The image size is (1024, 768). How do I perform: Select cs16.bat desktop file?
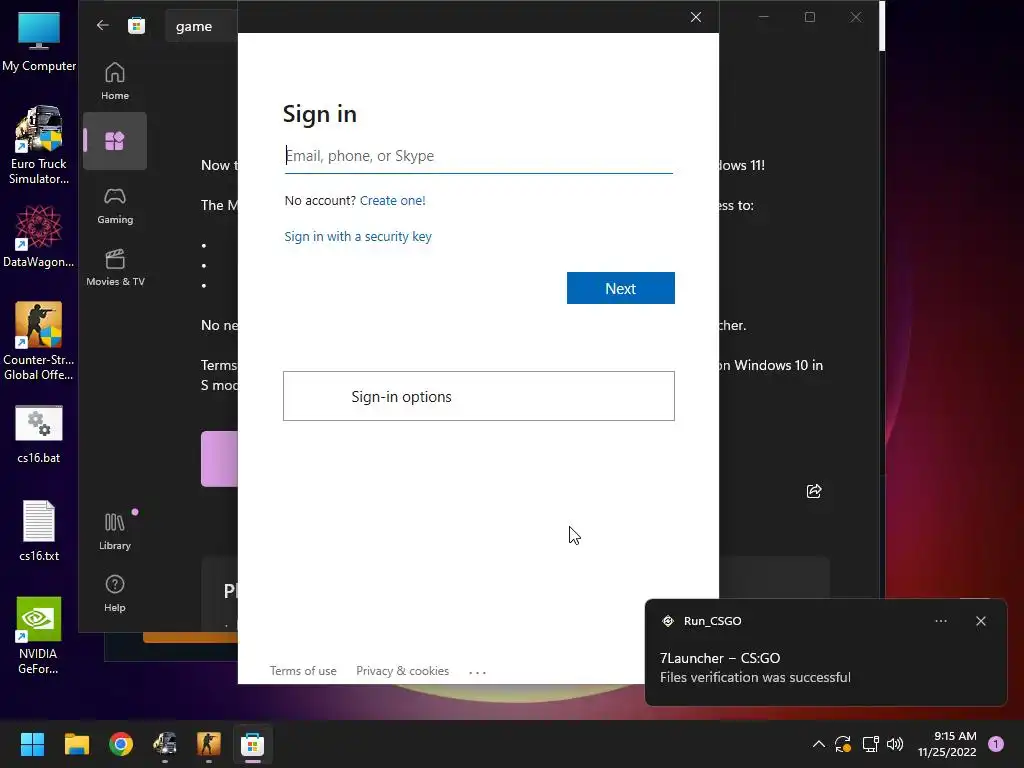coord(39,434)
